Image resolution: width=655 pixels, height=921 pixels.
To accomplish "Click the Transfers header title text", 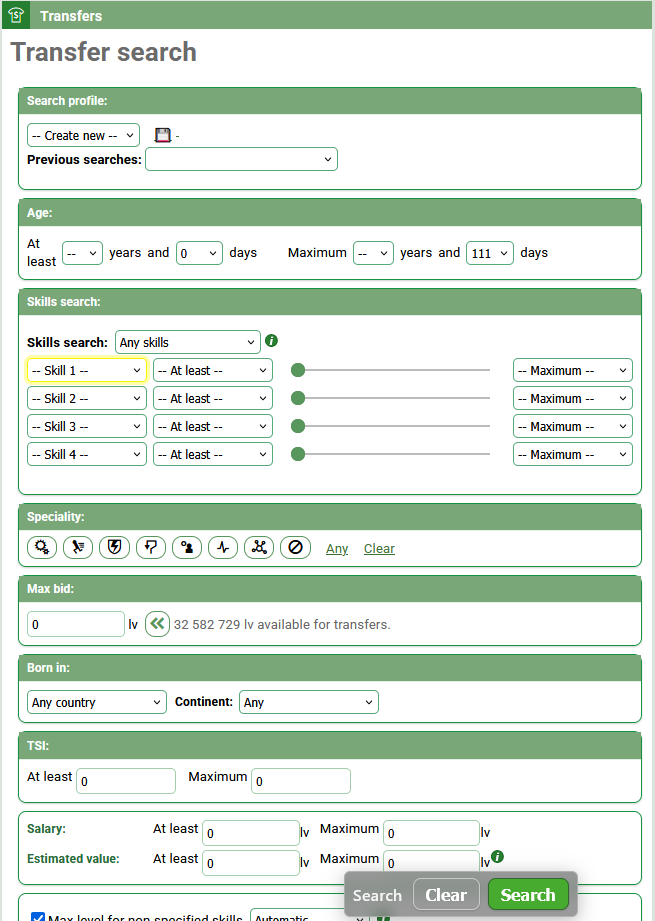I will pos(71,16).
